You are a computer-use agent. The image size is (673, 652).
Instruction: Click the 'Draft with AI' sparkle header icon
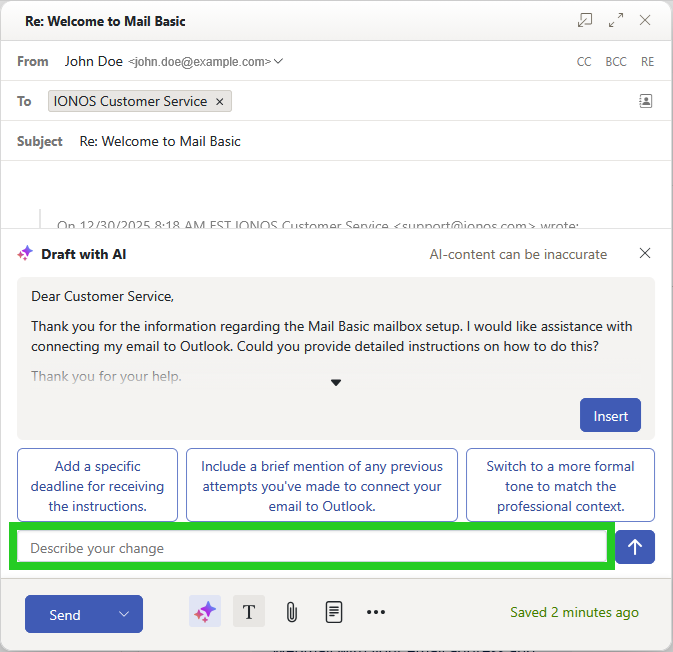click(25, 253)
